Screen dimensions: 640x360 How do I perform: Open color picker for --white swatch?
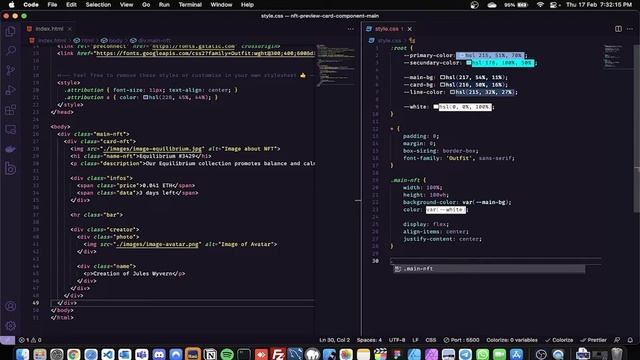point(436,107)
